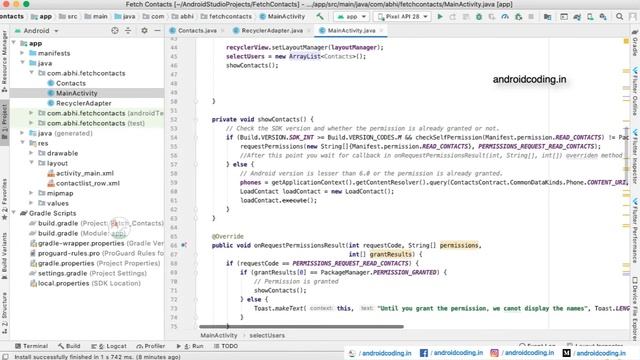Open the Pixel API 28 device dropdown
The image size is (640, 360).
[x=402, y=17]
